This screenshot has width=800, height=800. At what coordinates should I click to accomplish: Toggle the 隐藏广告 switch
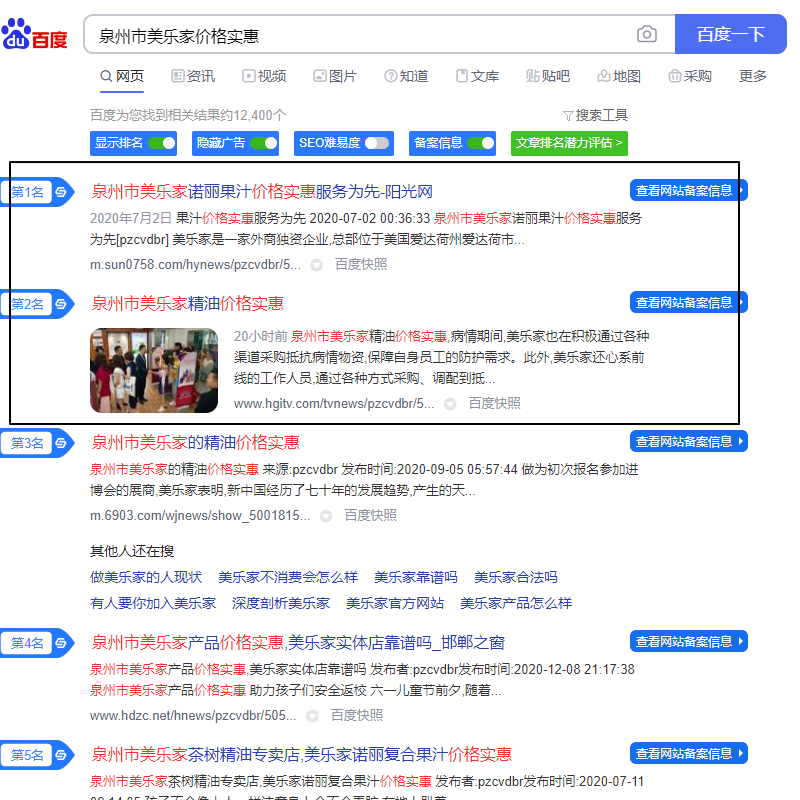263,143
